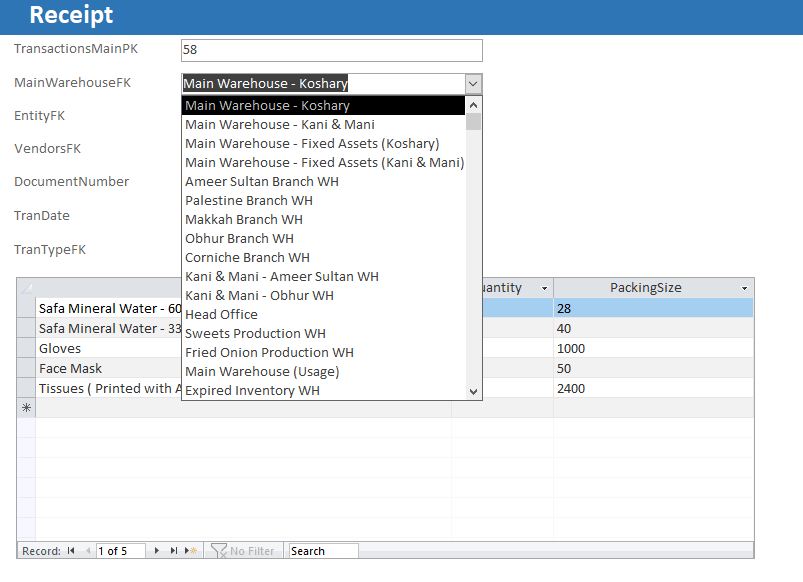Pick 'Corniche Branch WH' from list

coord(324,257)
